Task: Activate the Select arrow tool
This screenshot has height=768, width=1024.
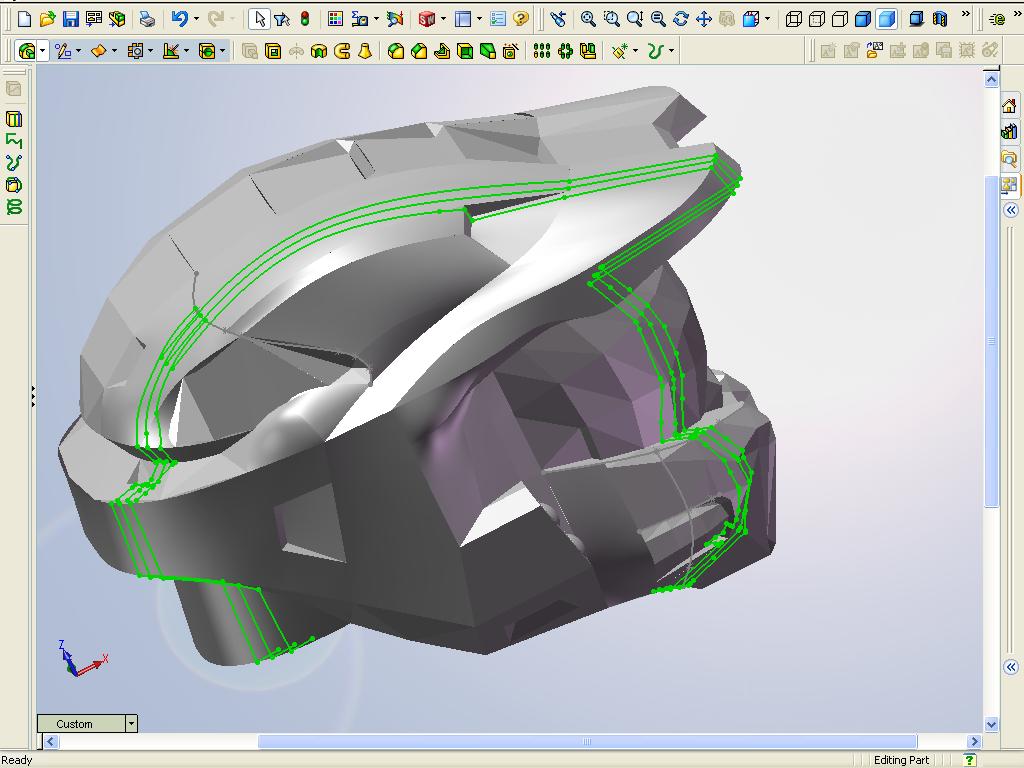Action: 259,19
